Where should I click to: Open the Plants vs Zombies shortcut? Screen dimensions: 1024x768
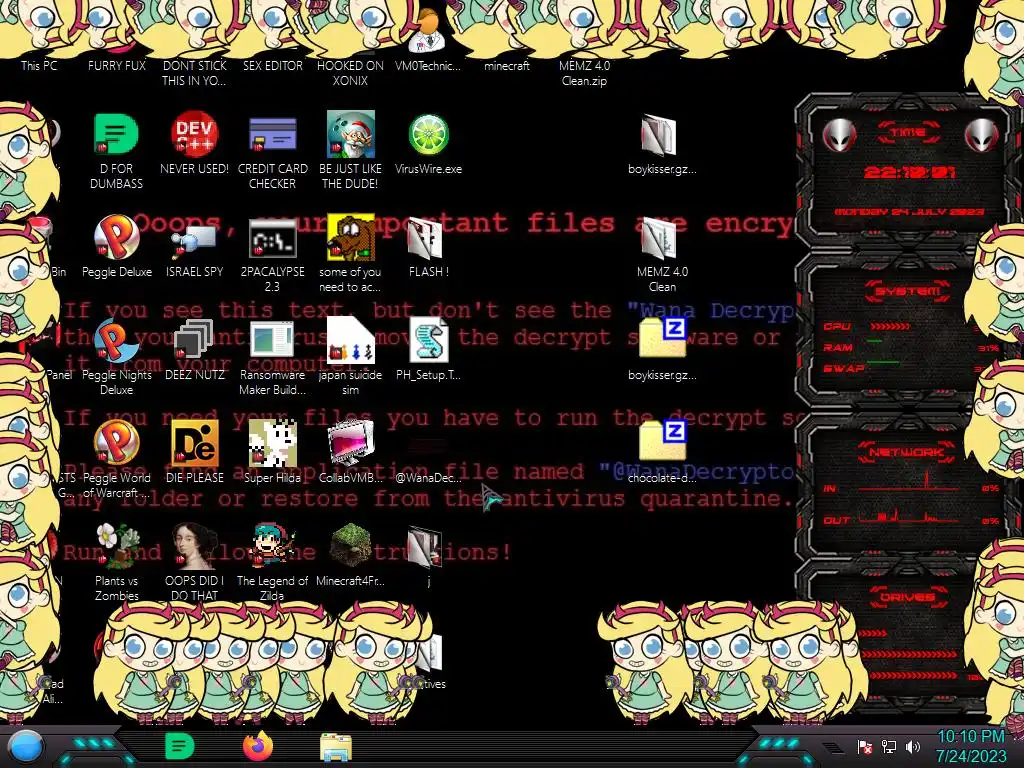click(116, 547)
